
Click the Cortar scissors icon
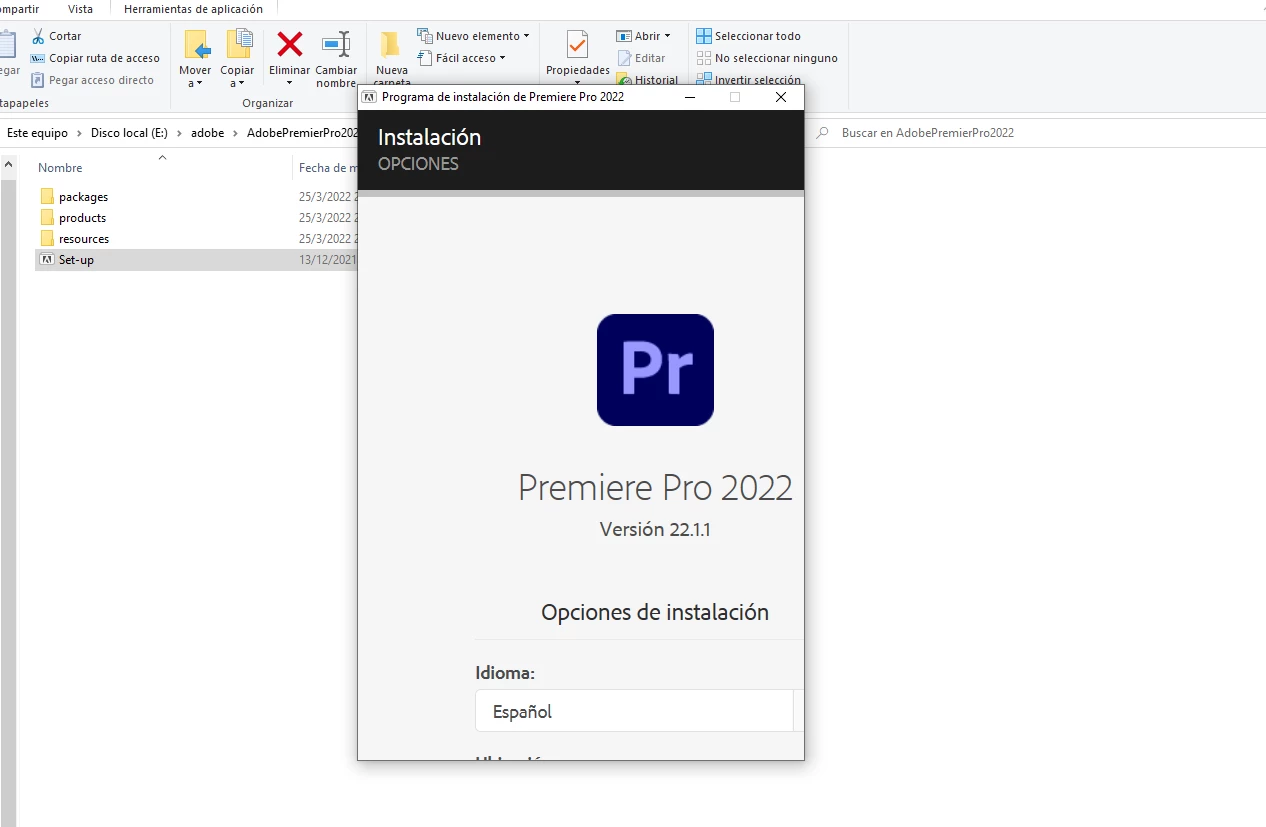click(x=39, y=36)
